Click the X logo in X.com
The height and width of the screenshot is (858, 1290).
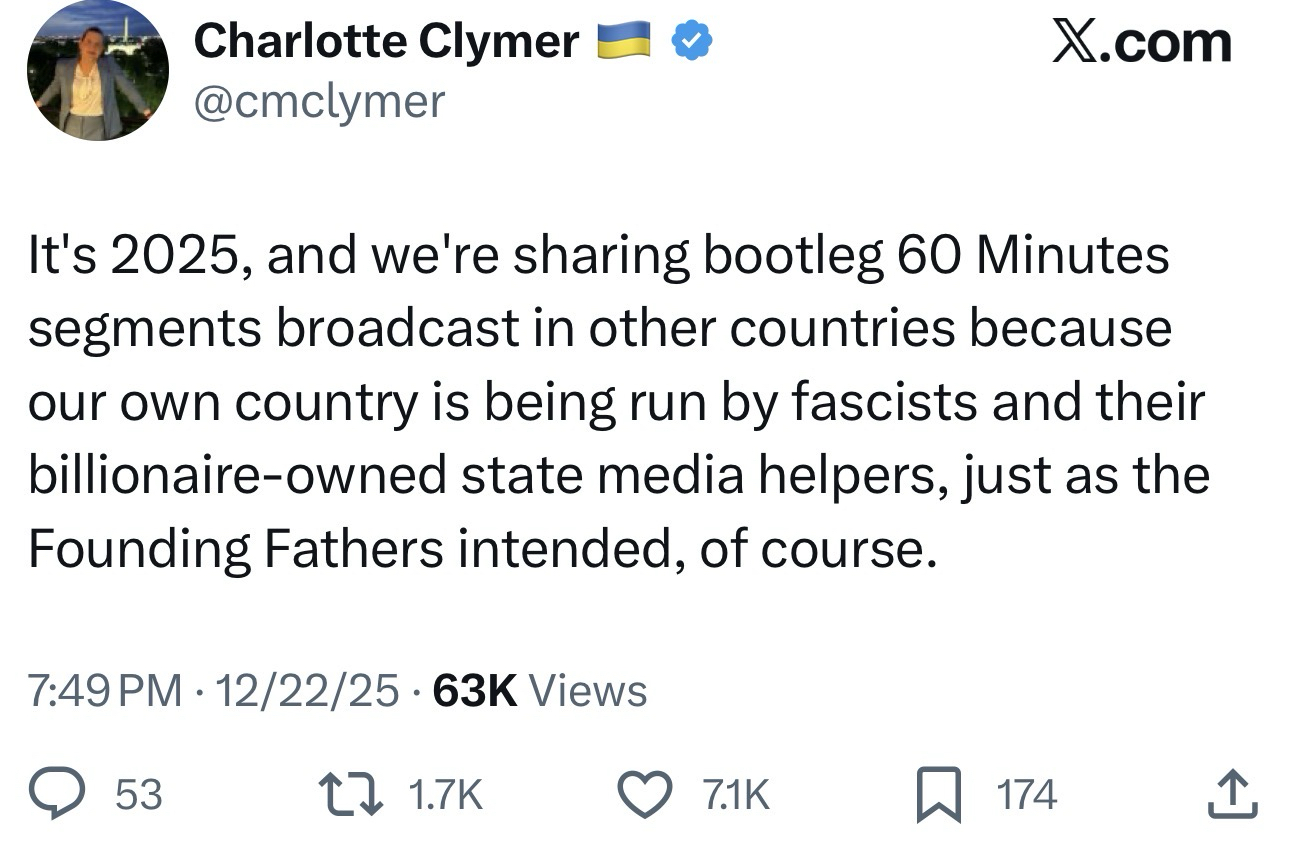click(1075, 42)
